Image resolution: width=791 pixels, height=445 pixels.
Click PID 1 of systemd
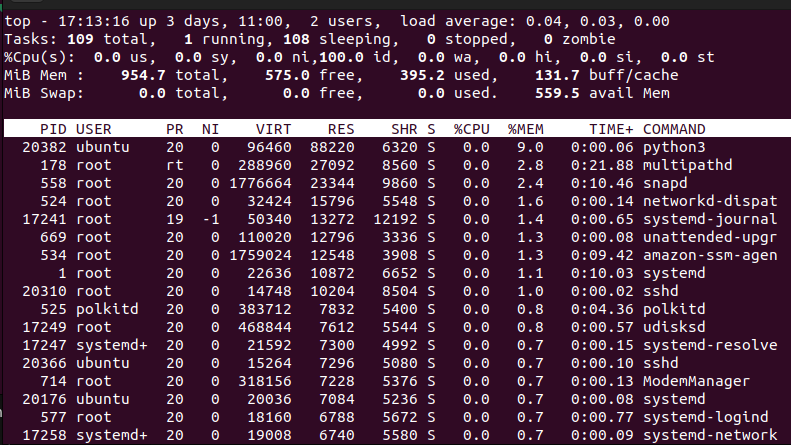62,273
